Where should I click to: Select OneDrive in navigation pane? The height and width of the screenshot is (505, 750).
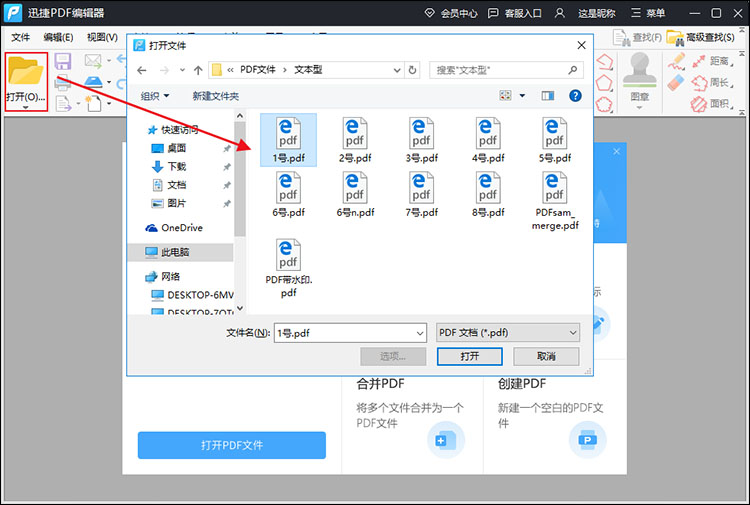click(x=174, y=228)
